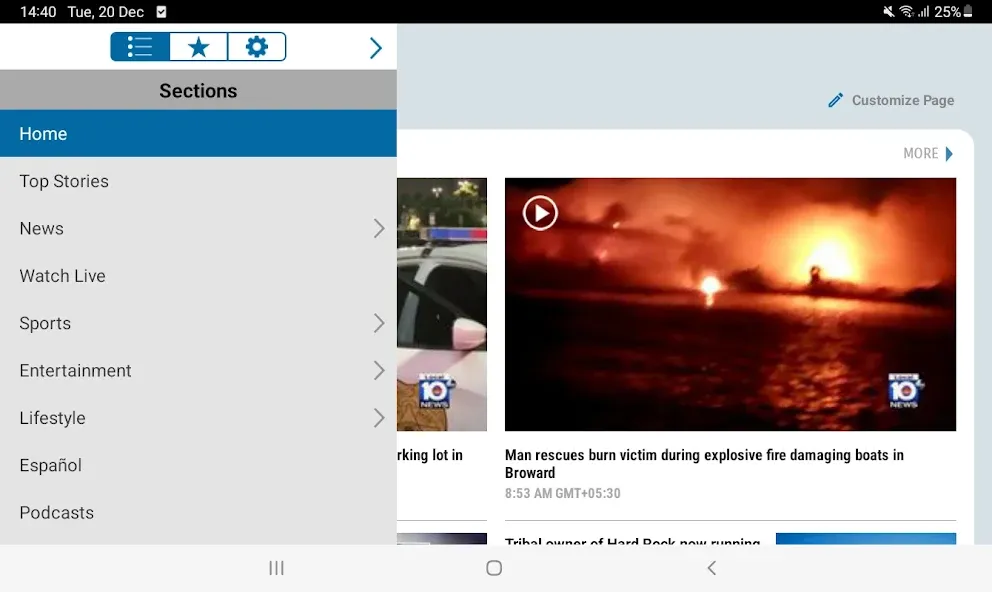Go to Watch Live
Screen dimensions: 992x592
tap(198, 276)
